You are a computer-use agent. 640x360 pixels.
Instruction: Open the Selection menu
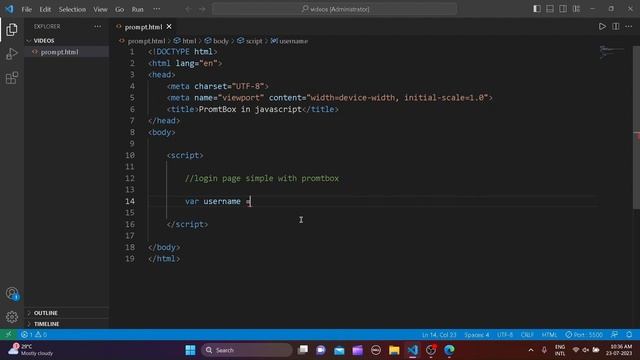(x=72, y=9)
